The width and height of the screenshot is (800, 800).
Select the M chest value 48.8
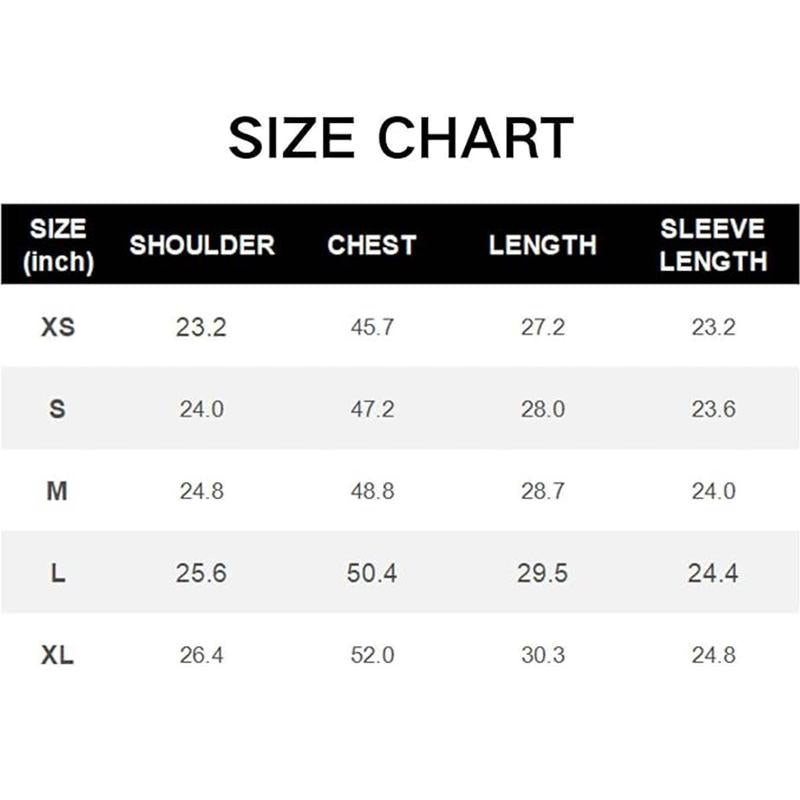[x=372, y=491]
